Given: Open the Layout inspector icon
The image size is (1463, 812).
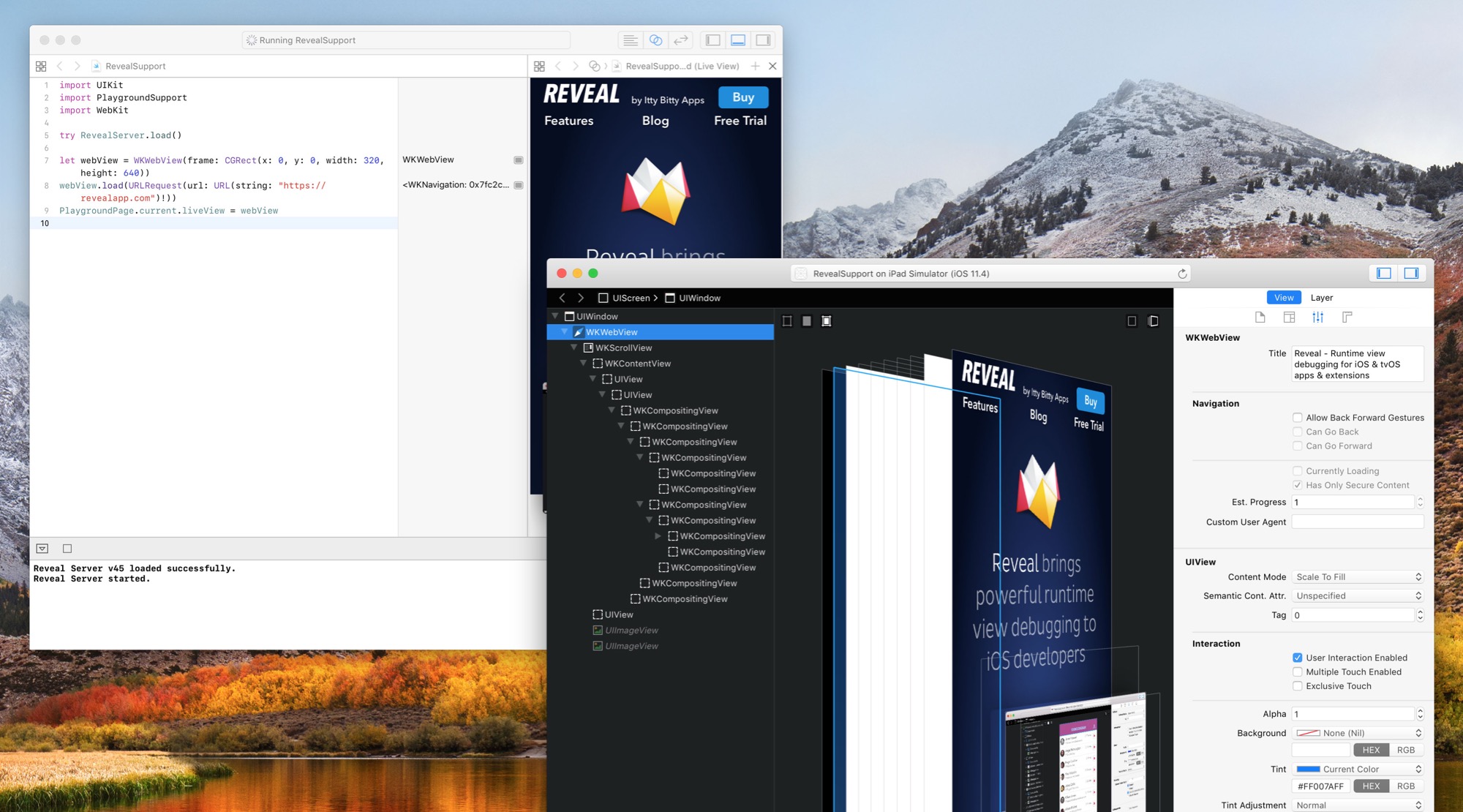Looking at the screenshot, I should 1289,317.
